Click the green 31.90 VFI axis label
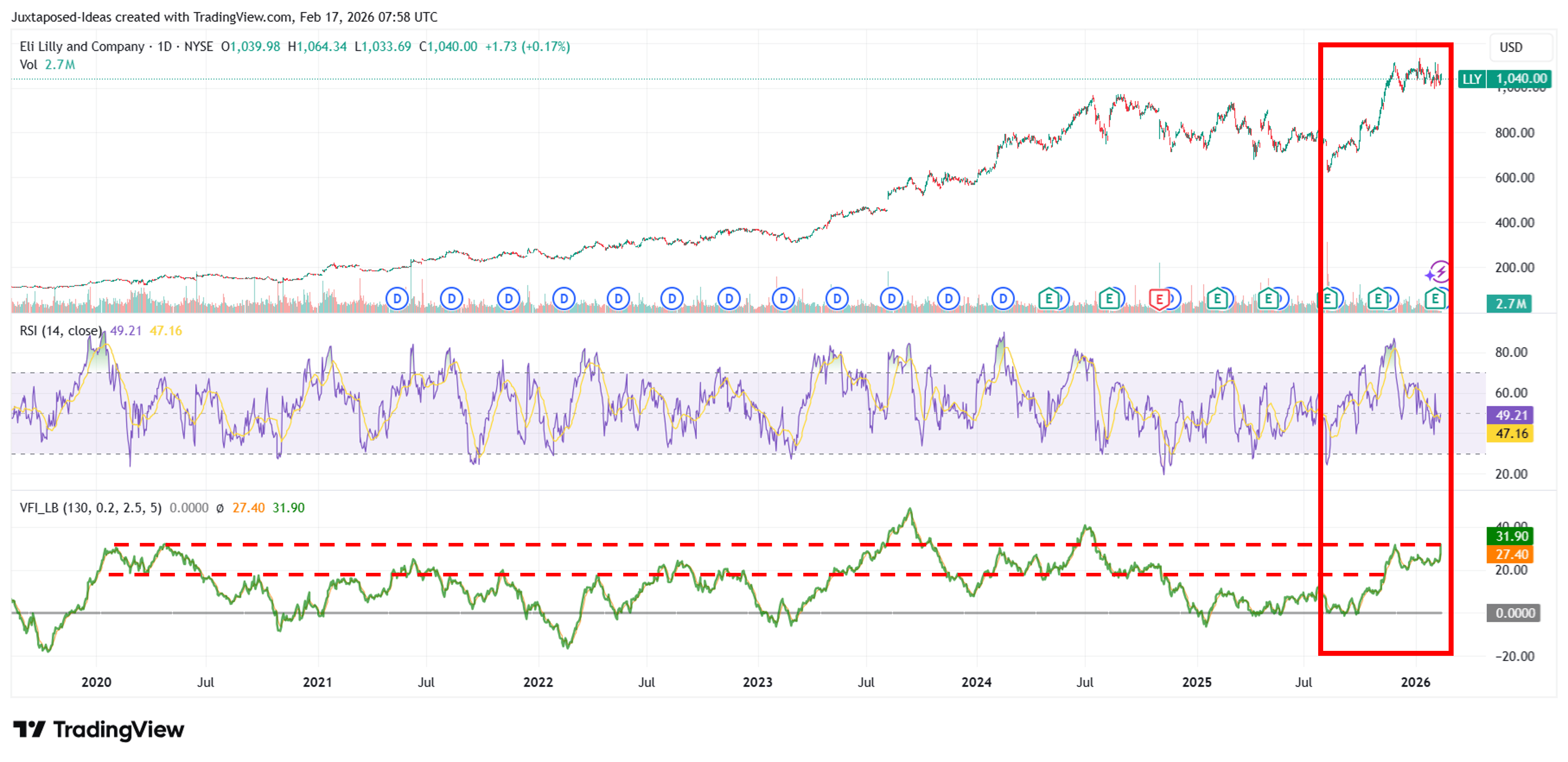Viewport: 1568px width, 762px height. (1510, 536)
